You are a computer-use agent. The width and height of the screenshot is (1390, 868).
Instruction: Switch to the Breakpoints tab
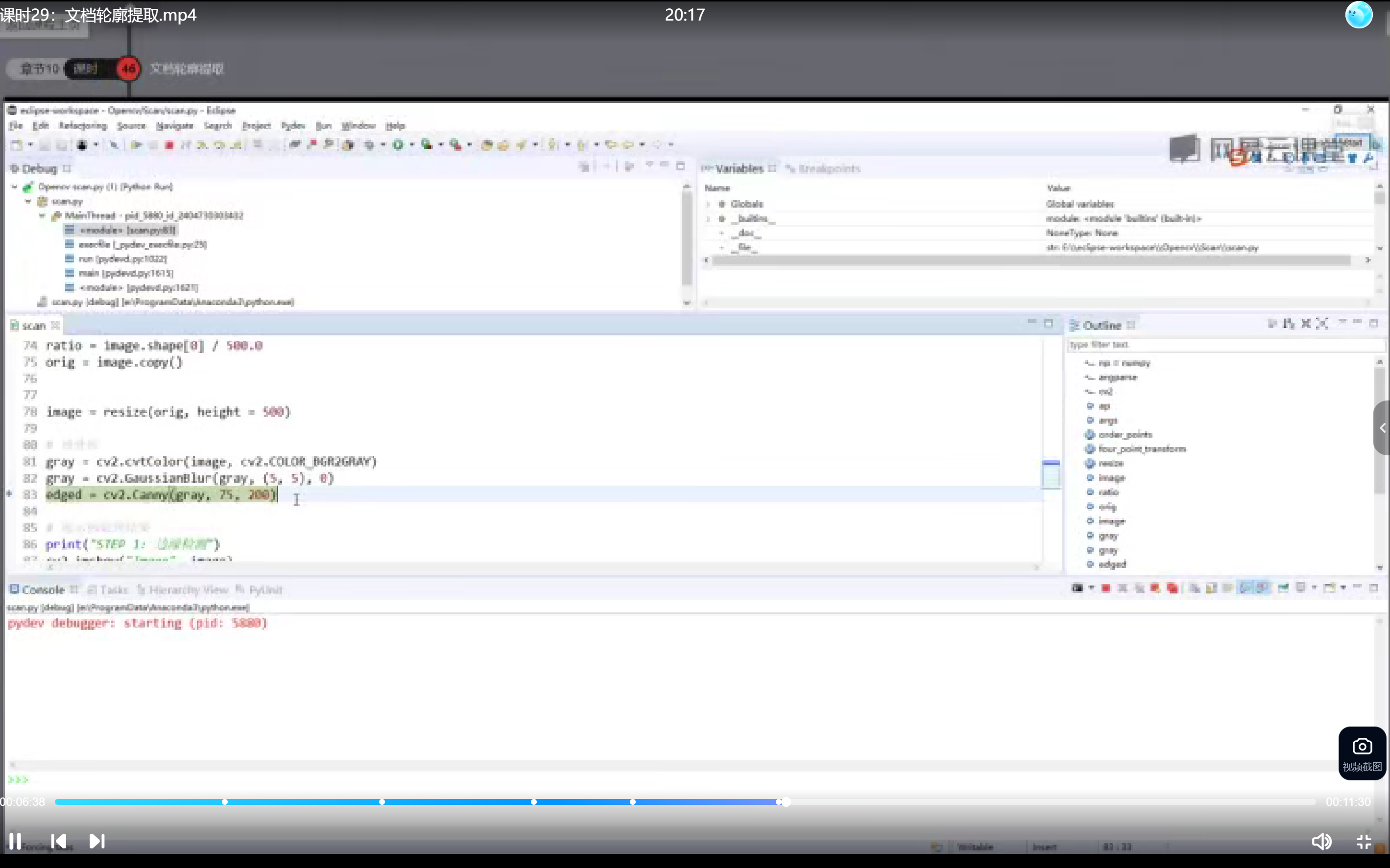pos(823,168)
